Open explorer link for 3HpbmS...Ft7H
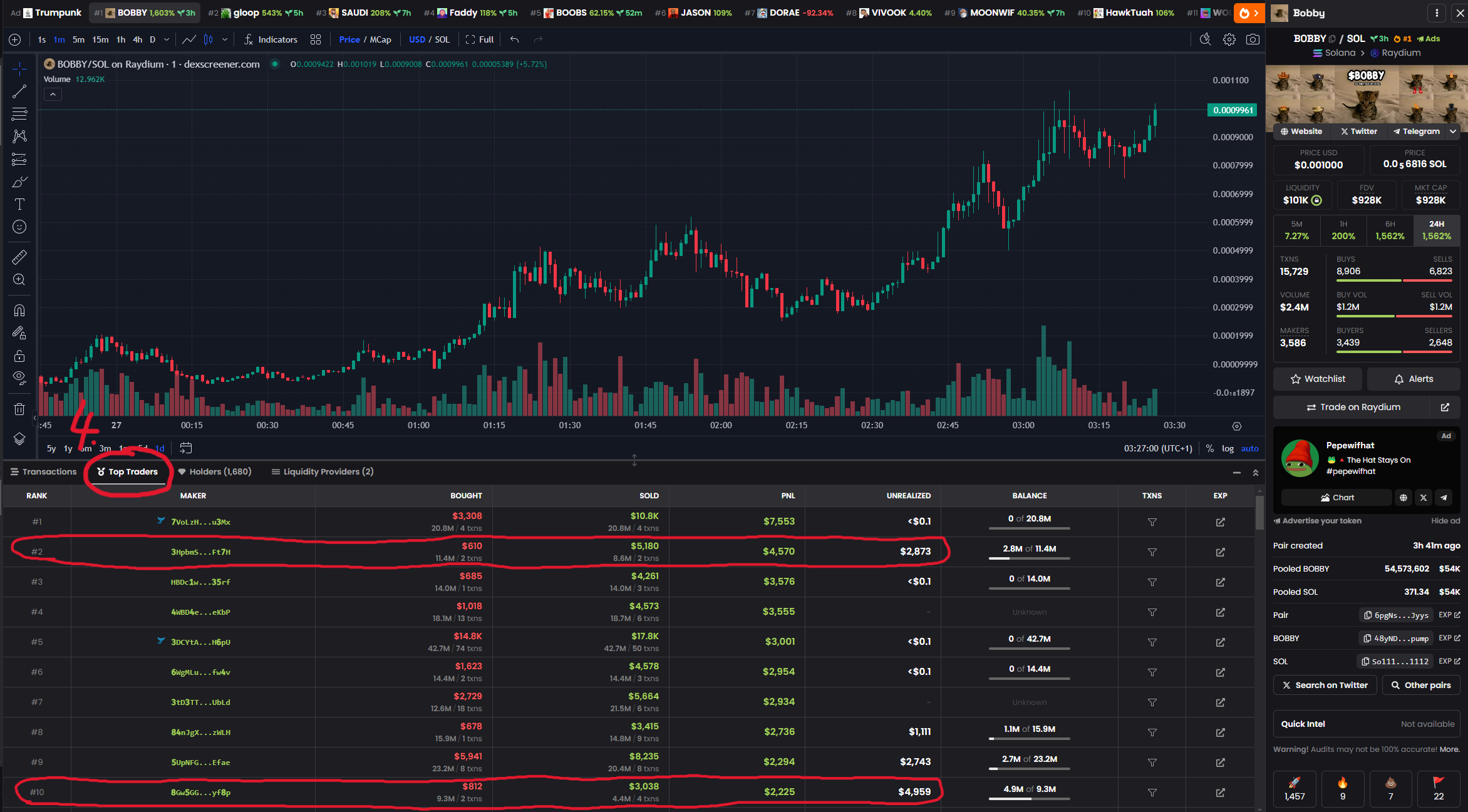 (x=1220, y=552)
